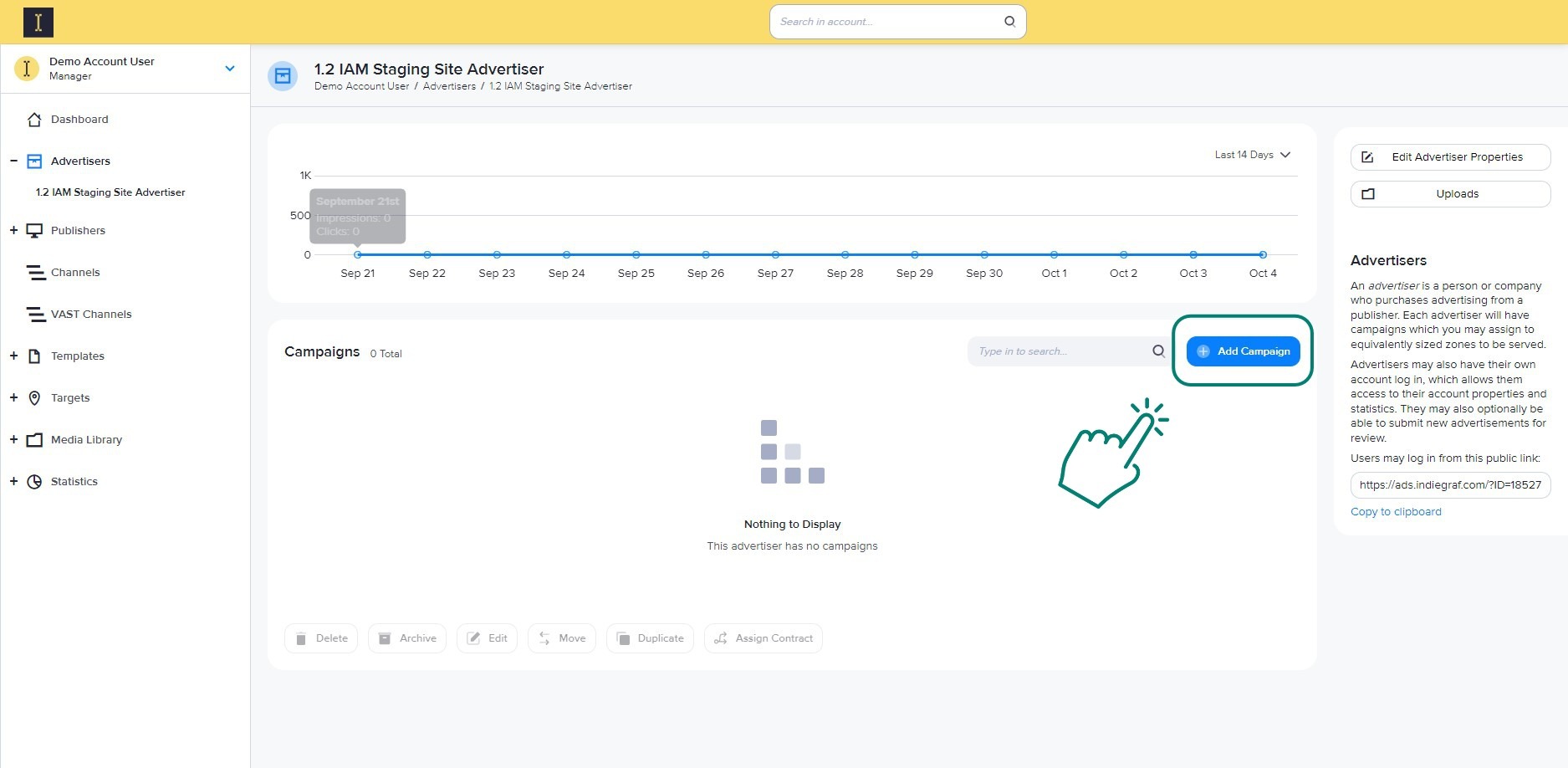Expand the Templates section in the sidebar

click(13, 356)
